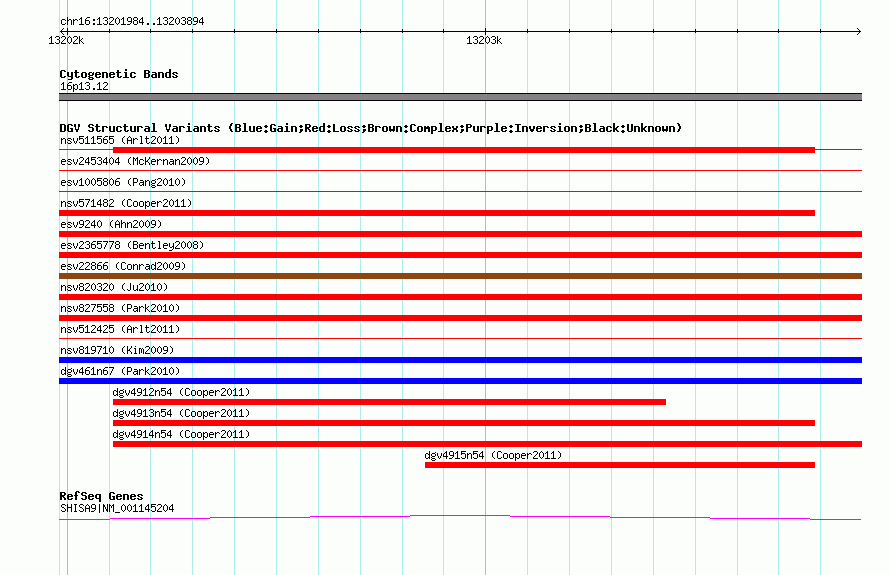890x575 pixels.
Task: Select the 16p13.12 band label
Action: coord(84,86)
